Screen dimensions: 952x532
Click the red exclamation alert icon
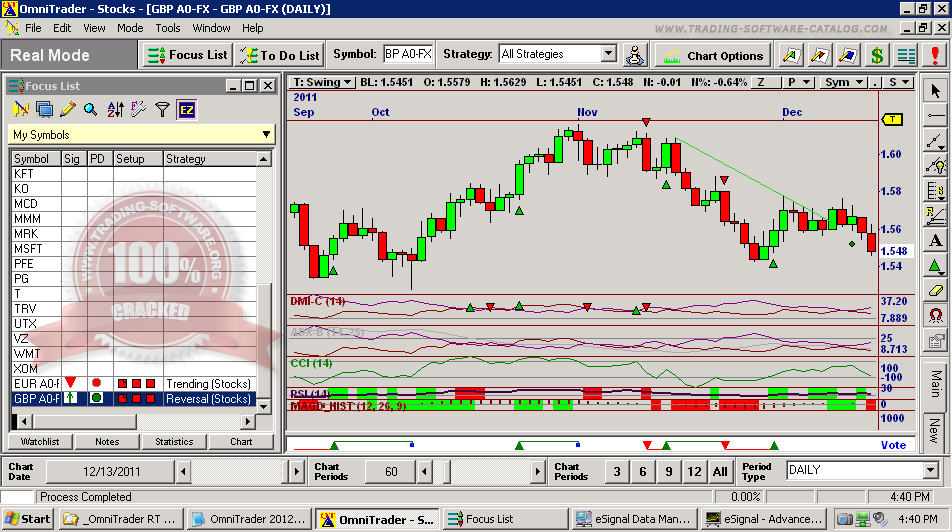coord(935,55)
